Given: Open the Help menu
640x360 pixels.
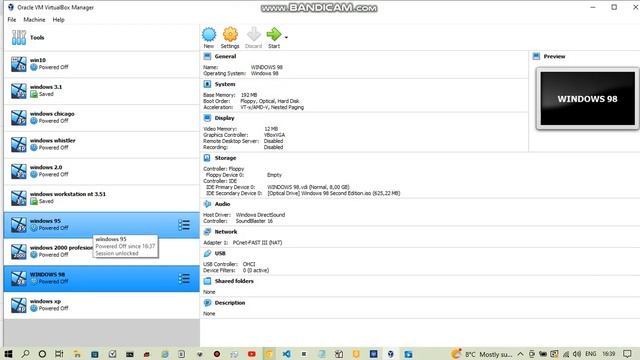Looking at the screenshot, I should 58,20.
